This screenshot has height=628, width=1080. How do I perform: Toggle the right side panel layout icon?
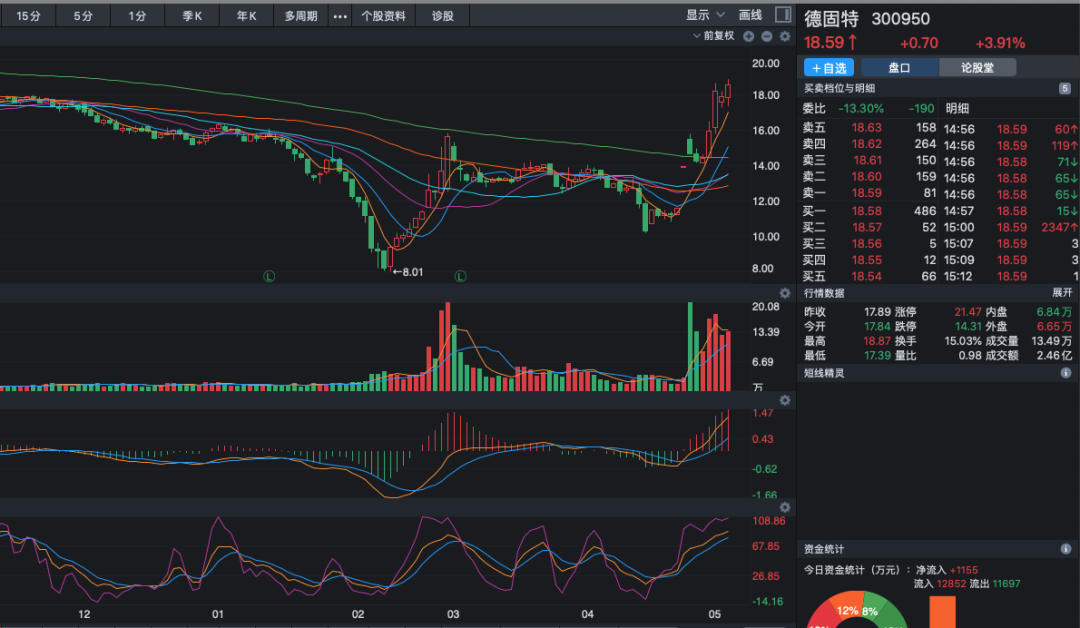[x=783, y=14]
